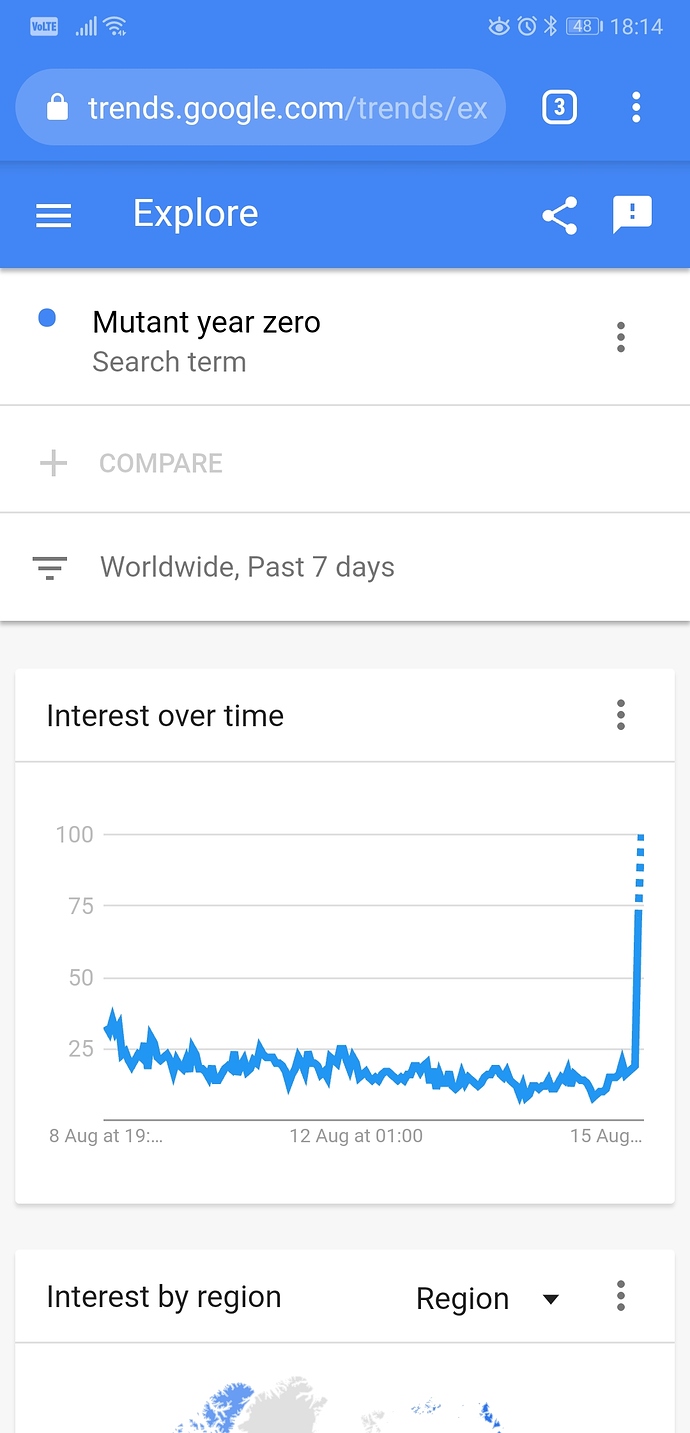Open Chrome's three-dot overflow menu

[x=636, y=107]
